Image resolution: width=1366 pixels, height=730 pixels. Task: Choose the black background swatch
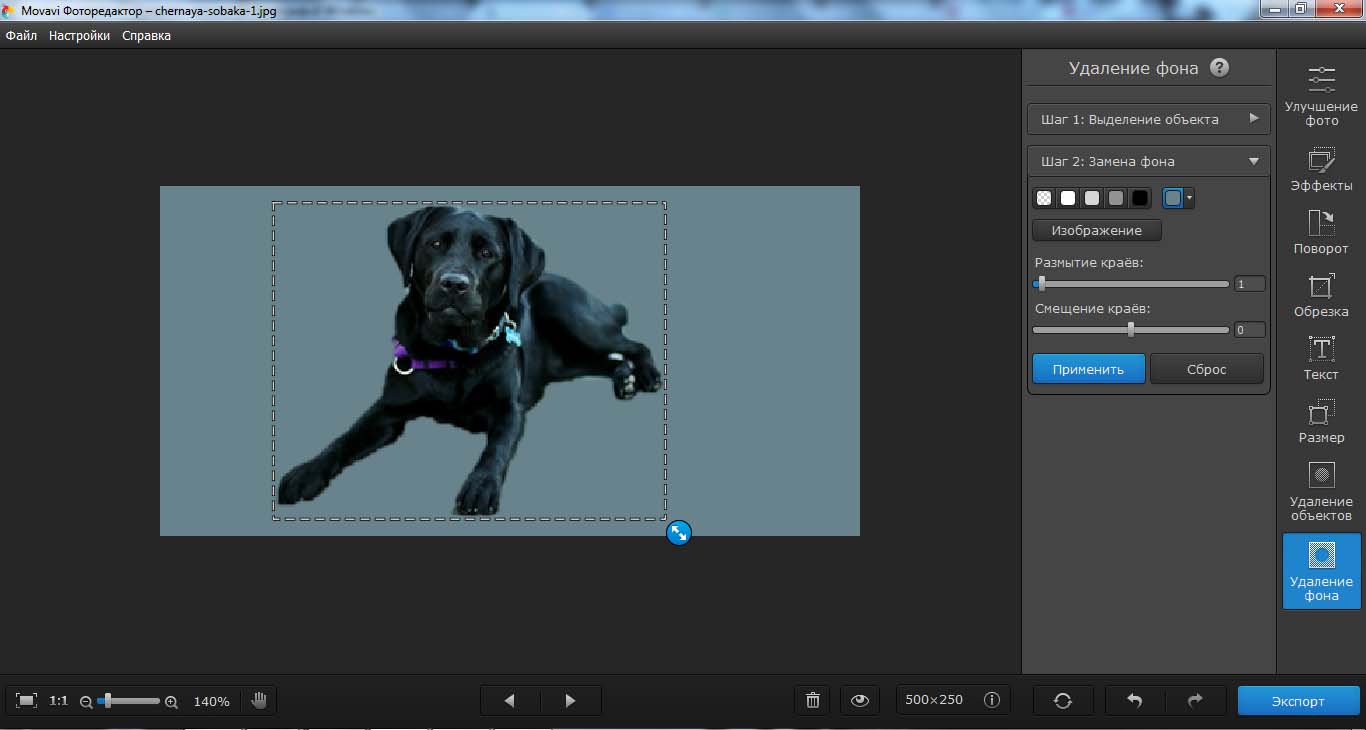[1140, 198]
